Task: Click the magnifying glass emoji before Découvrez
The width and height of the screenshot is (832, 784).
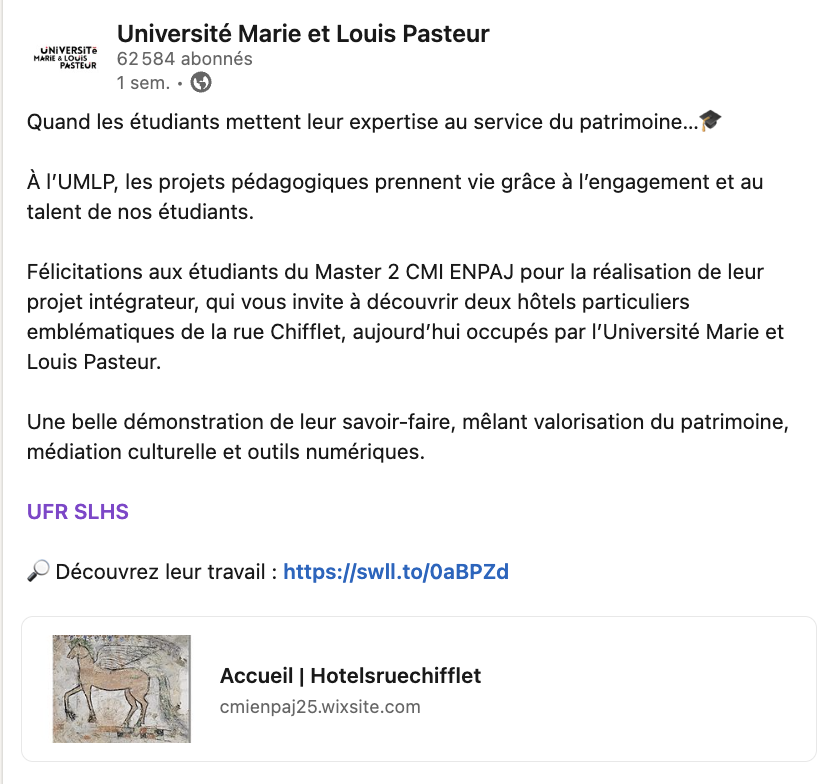Action: tap(38, 571)
